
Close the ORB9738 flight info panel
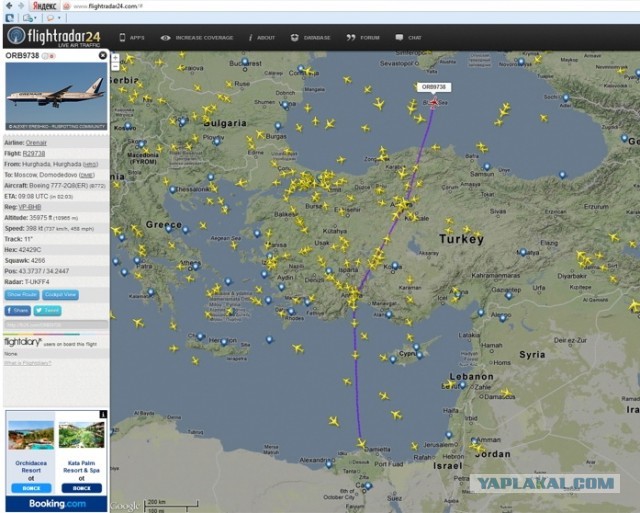tap(102, 55)
